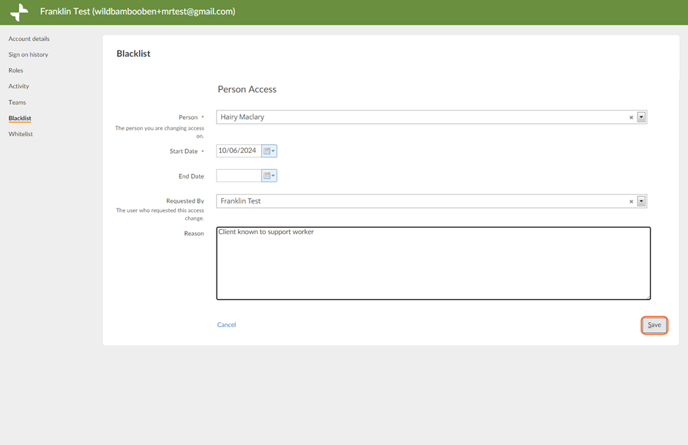Click the white cross logo in header
Image resolution: width=688 pixels, height=445 pixels.
(x=19, y=12)
